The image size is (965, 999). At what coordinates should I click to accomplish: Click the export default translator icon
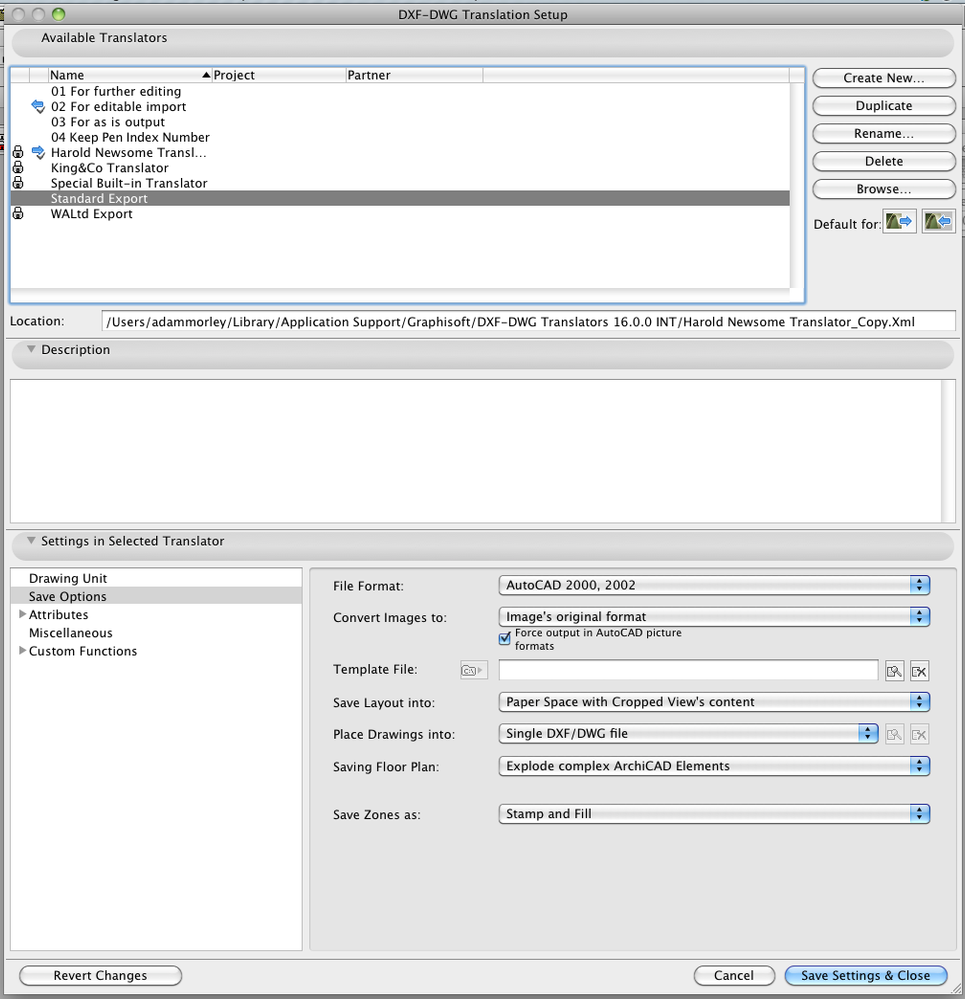[899, 222]
